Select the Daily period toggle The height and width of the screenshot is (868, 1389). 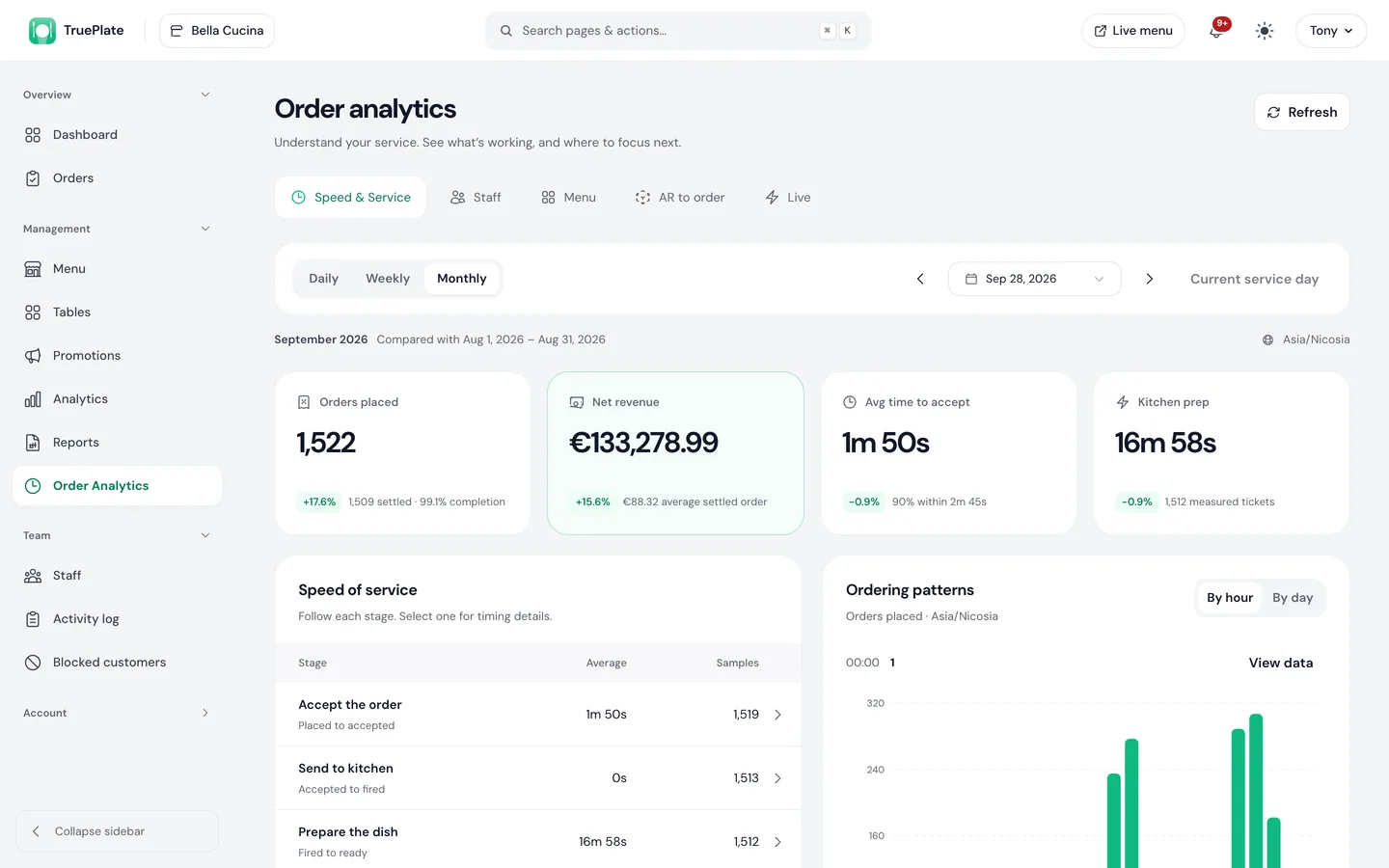click(x=323, y=279)
